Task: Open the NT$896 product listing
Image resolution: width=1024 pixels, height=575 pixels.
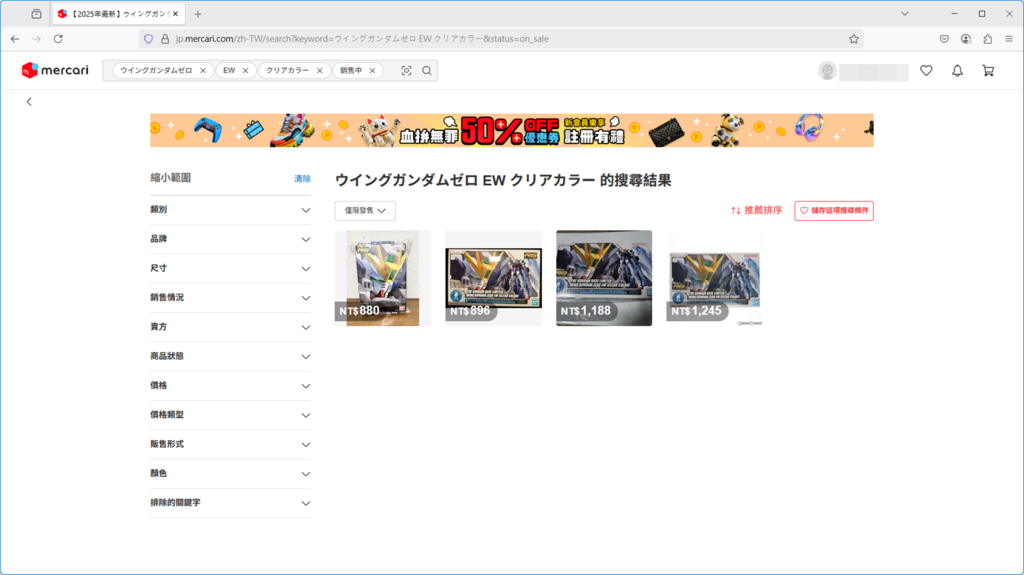Action: pyautogui.click(x=494, y=278)
